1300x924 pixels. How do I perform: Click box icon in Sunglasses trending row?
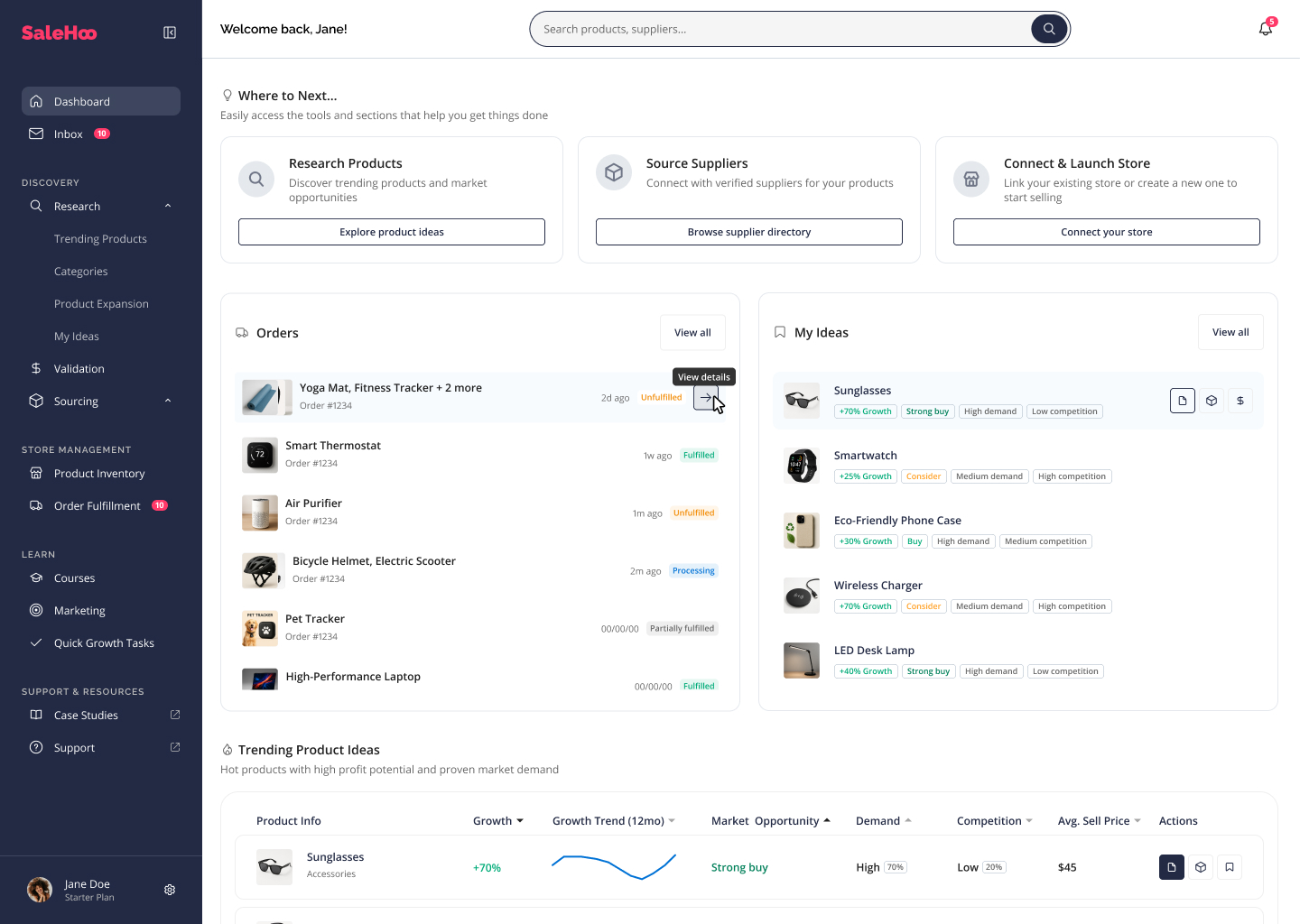coord(1201,867)
